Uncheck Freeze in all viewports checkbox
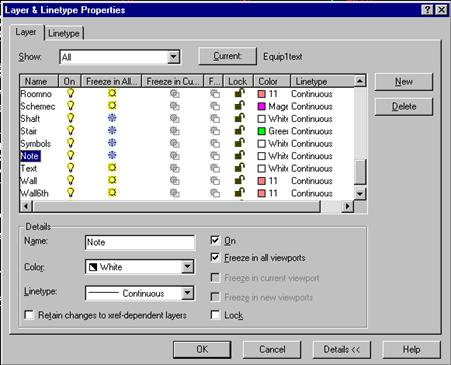 coord(215,258)
